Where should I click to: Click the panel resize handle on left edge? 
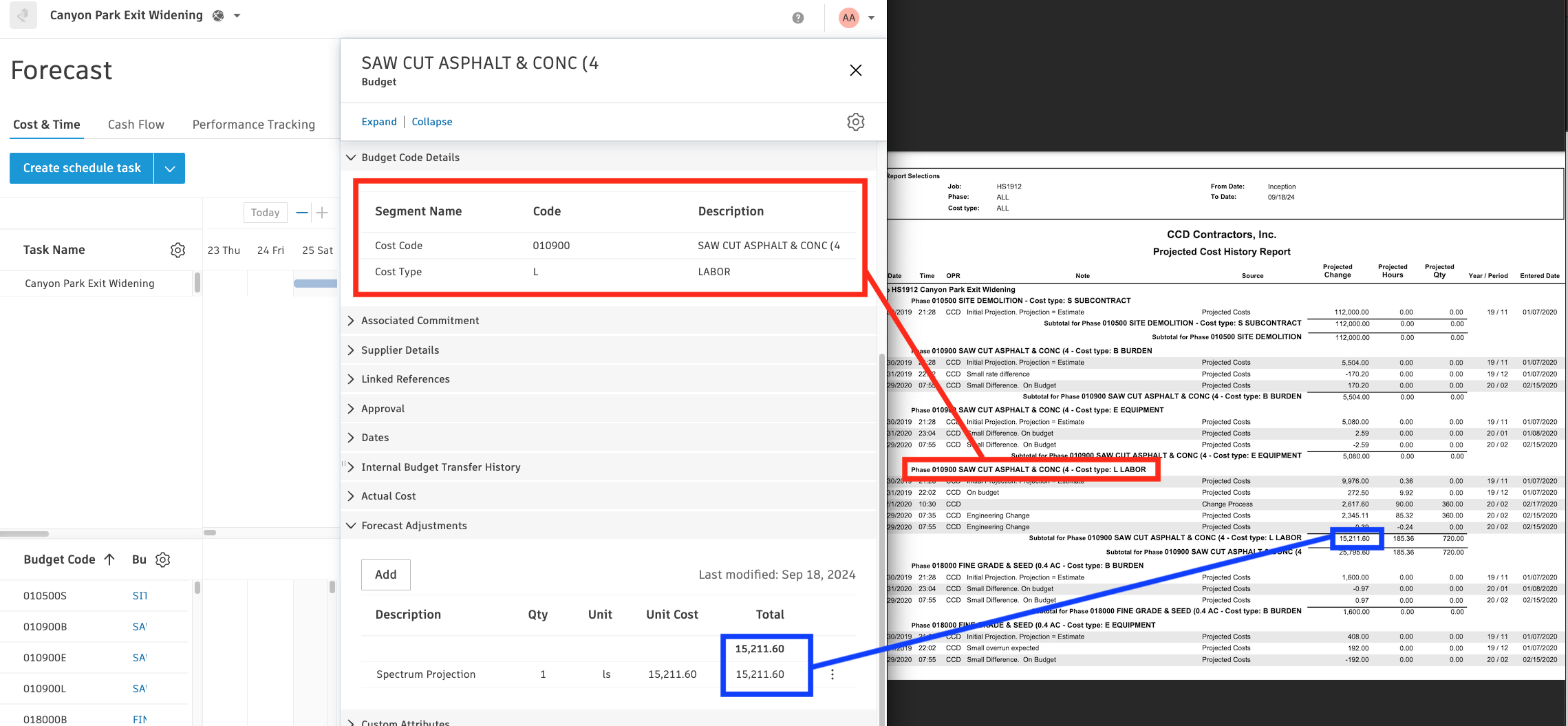(343, 464)
